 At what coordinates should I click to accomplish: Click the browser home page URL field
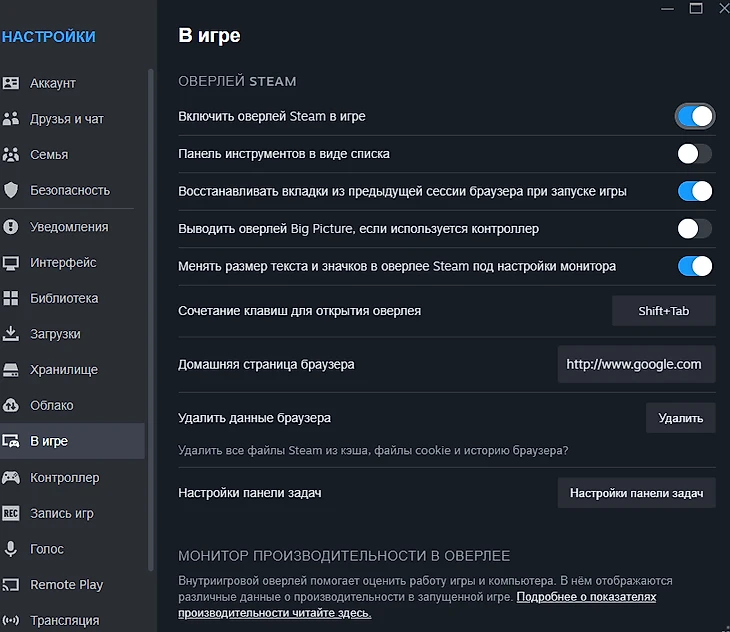[x=634, y=364]
